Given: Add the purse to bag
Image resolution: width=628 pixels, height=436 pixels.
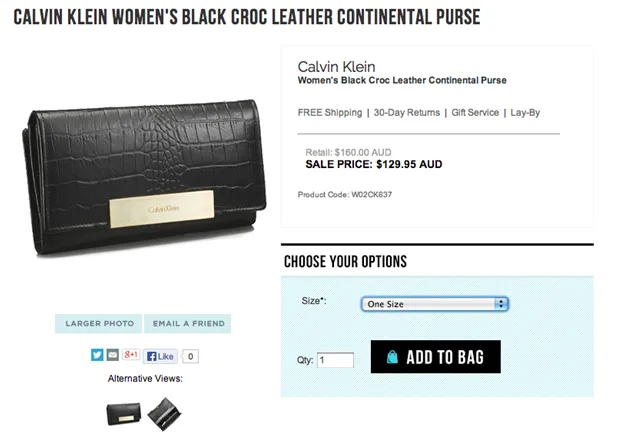Looking at the screenshot, I should click(435, 357).
